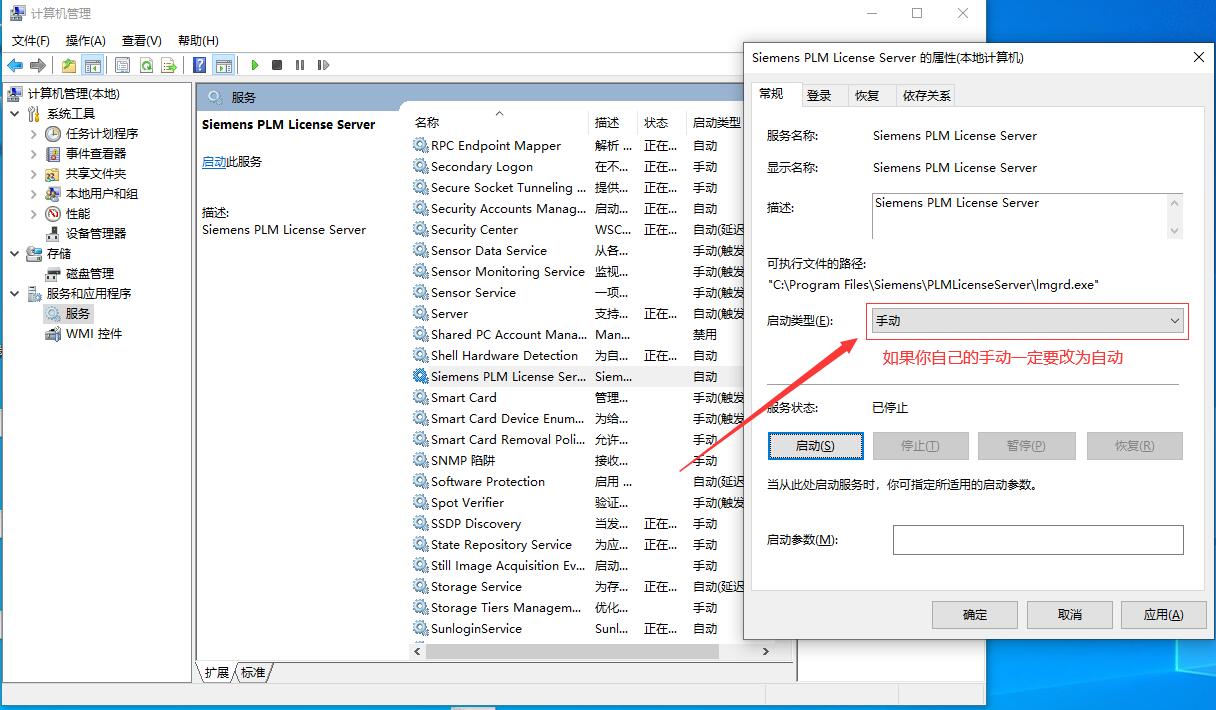The width and height of the screenshot is (1216, 710).
Task: Click the Stop Service square toolbar icon
Action: point(277,65)
